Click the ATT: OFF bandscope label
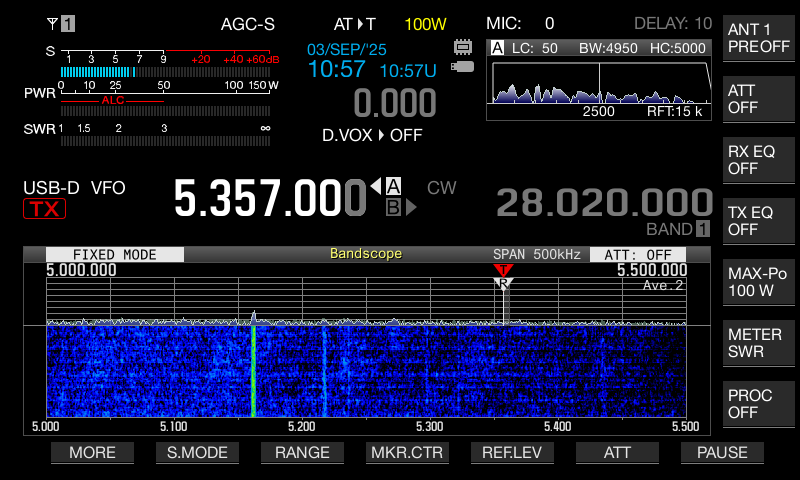The height and width of the screenshot is (480, 800). click(x=638, y=255)
